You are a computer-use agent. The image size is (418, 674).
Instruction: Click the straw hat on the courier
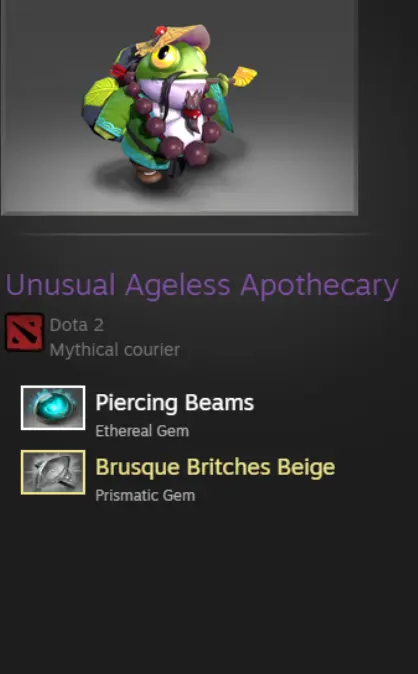coord(172,41)
